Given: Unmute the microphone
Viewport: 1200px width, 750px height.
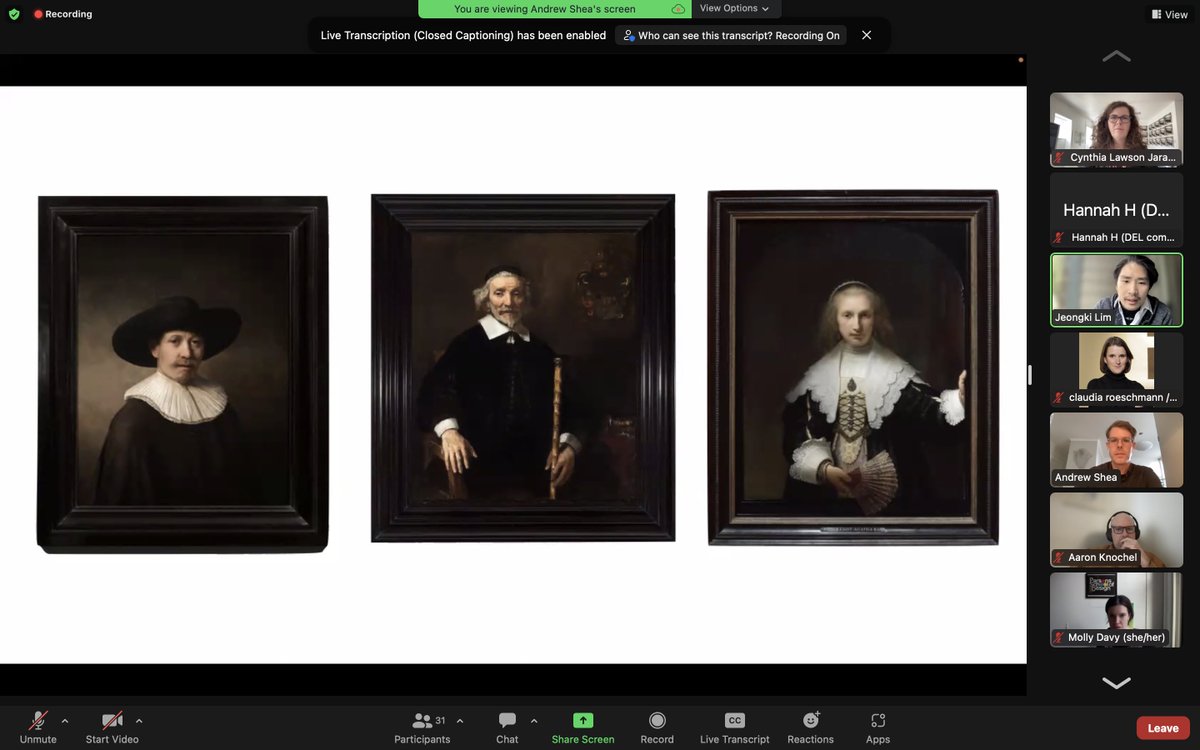Looking at the screenshot, I should click(38, 727).
